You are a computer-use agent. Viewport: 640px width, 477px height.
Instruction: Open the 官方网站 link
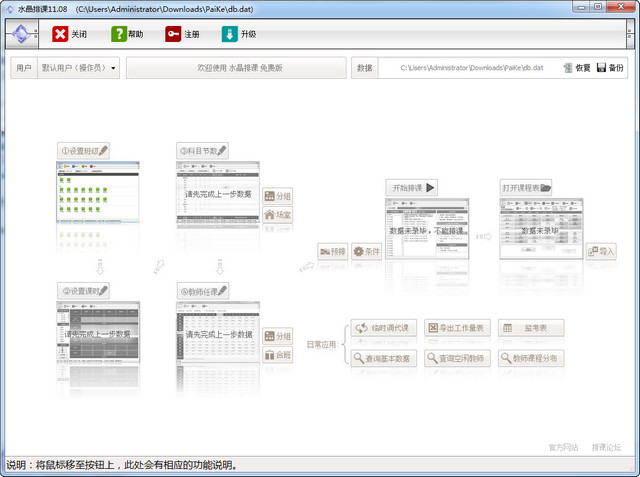coord(564,447)
